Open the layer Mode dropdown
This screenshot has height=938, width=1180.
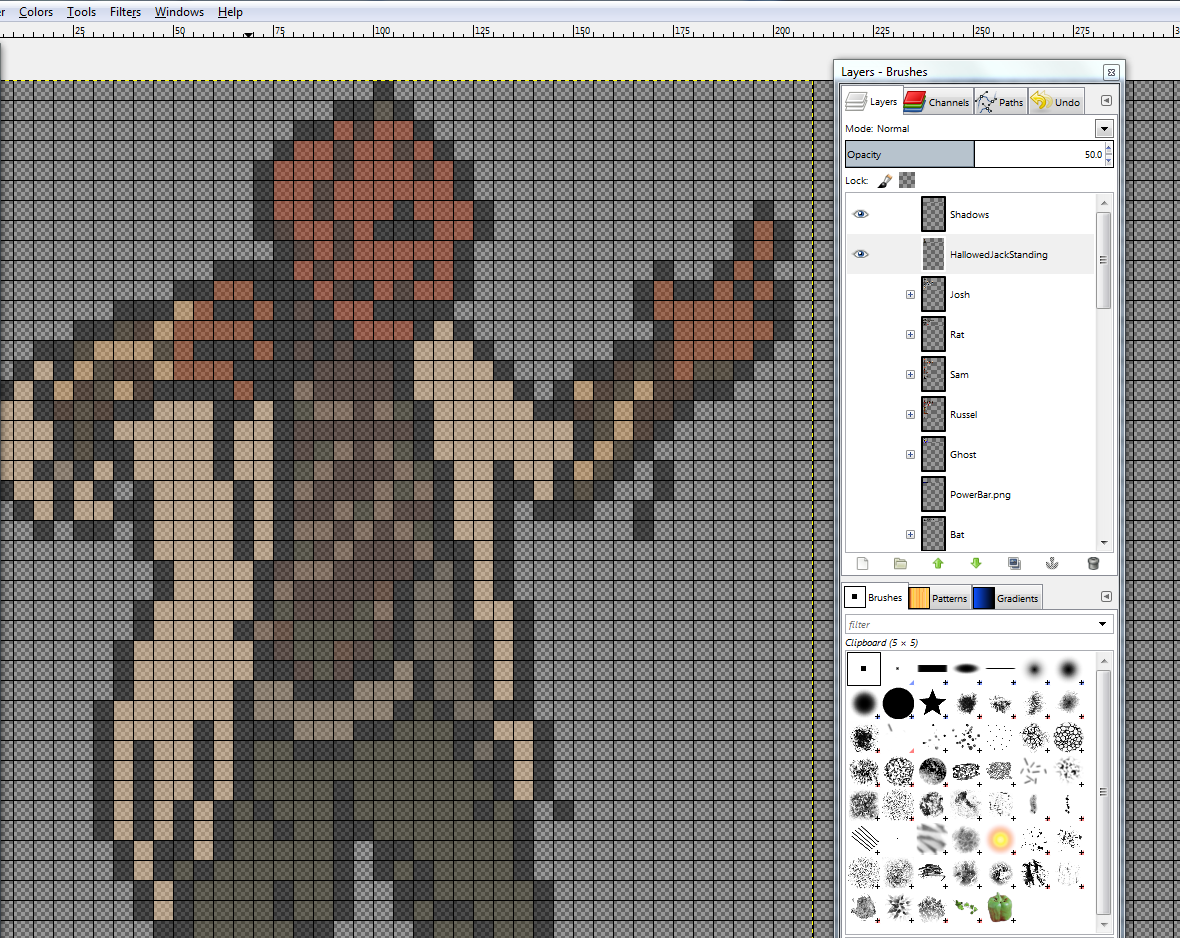tap(1104, 129)
